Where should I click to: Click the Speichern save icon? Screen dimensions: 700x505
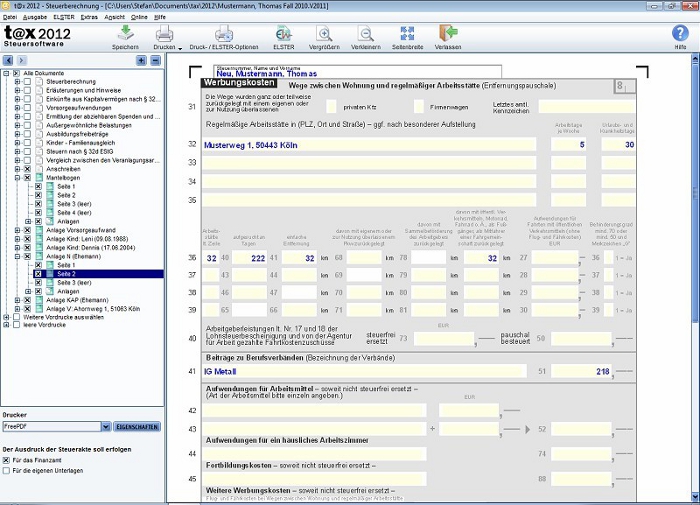[x=125, y=33]
